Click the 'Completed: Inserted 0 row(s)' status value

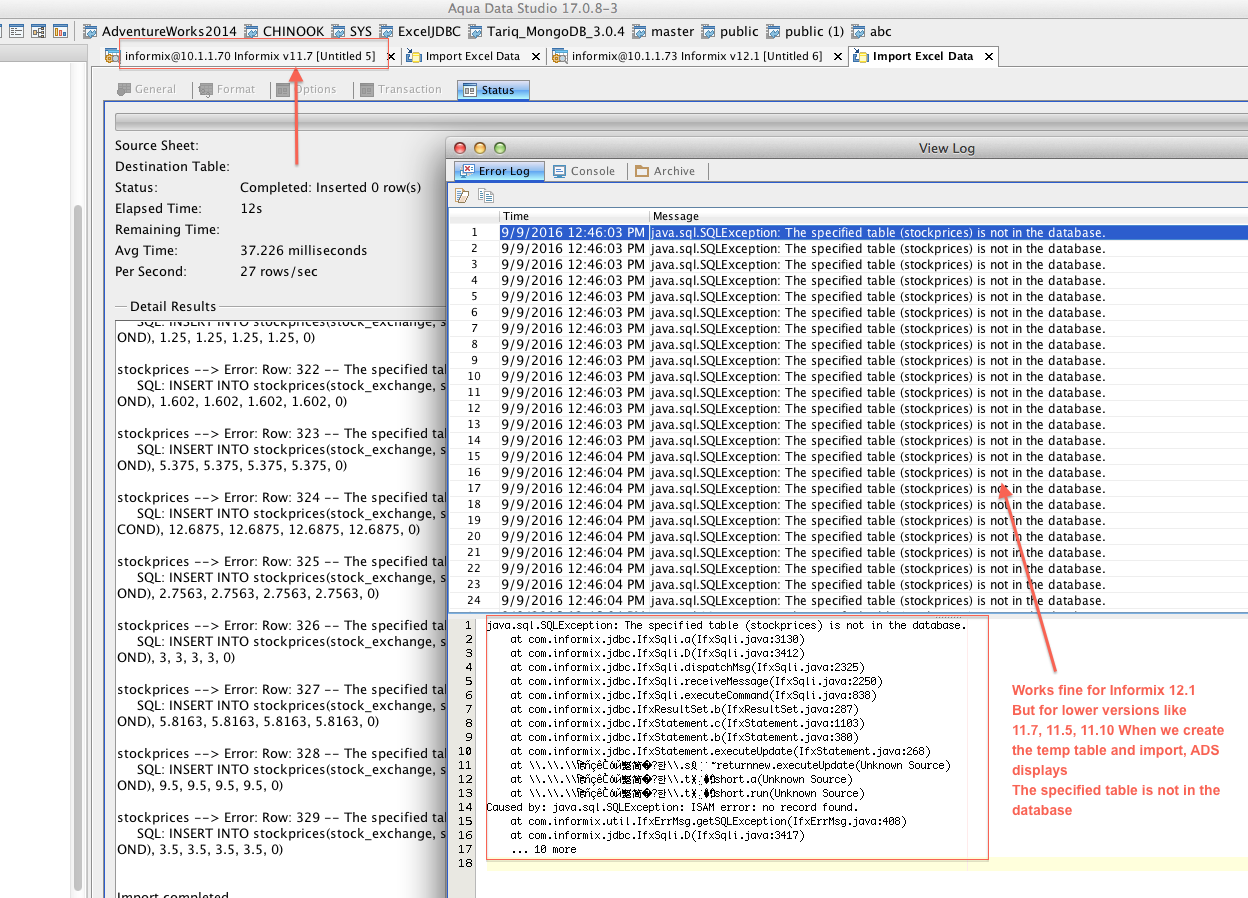[330, 188]
